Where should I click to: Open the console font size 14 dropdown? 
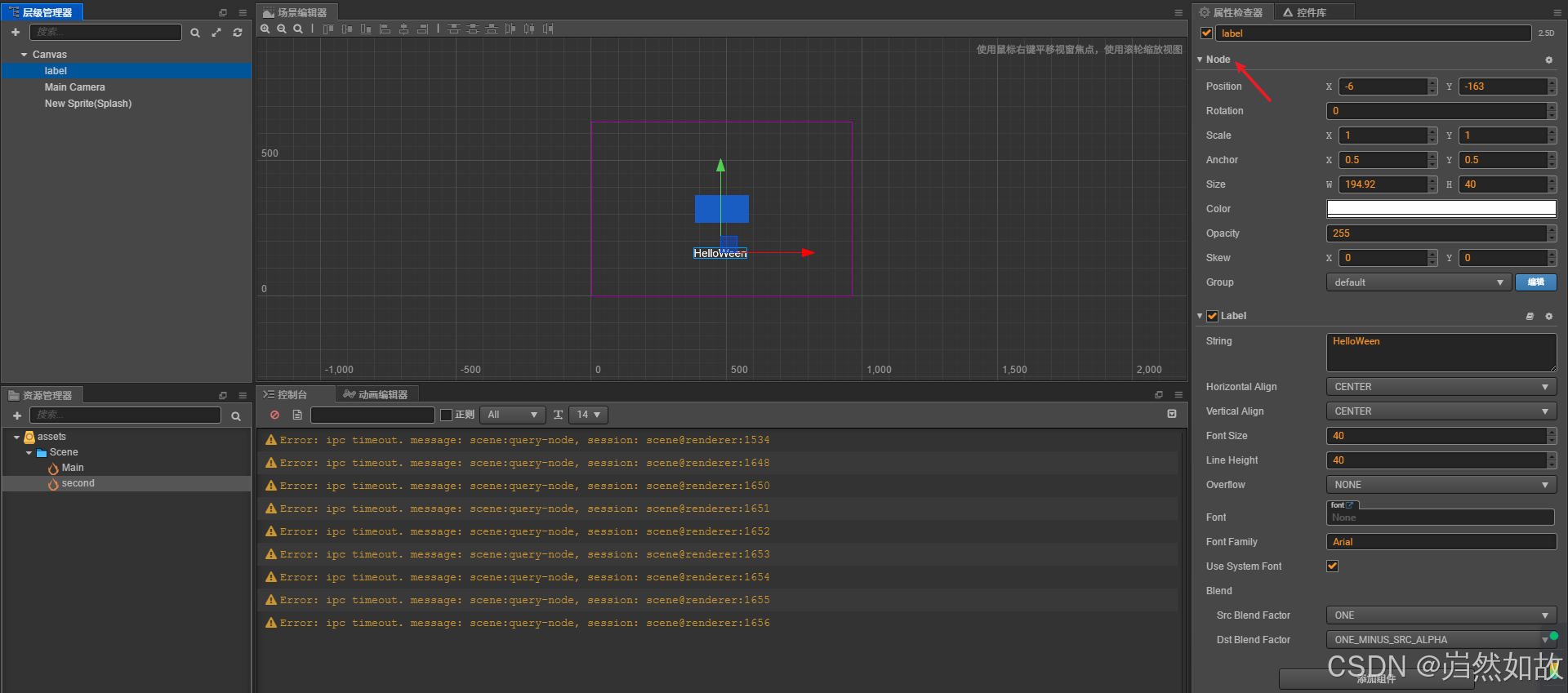pyautogui.click(x=588, y=415)
